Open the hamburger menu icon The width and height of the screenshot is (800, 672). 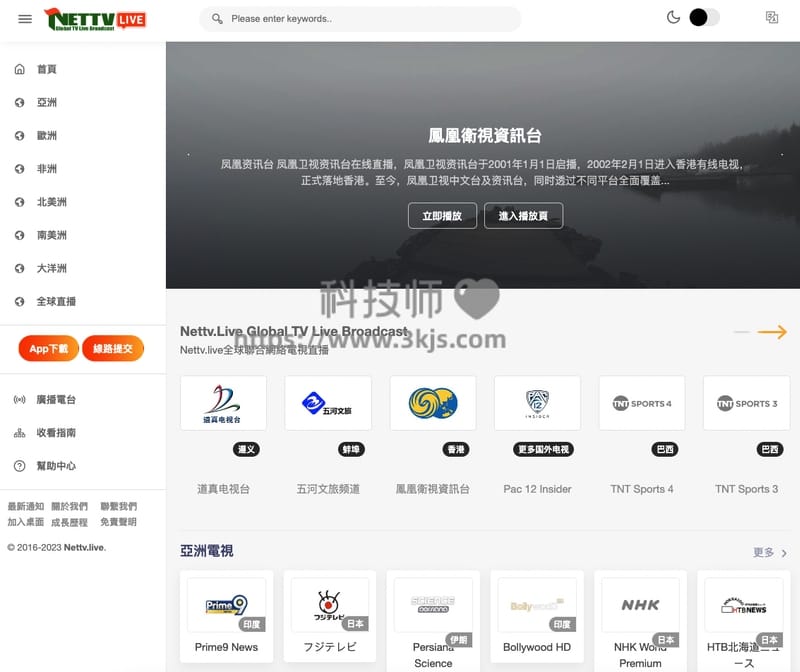point(25,19)
